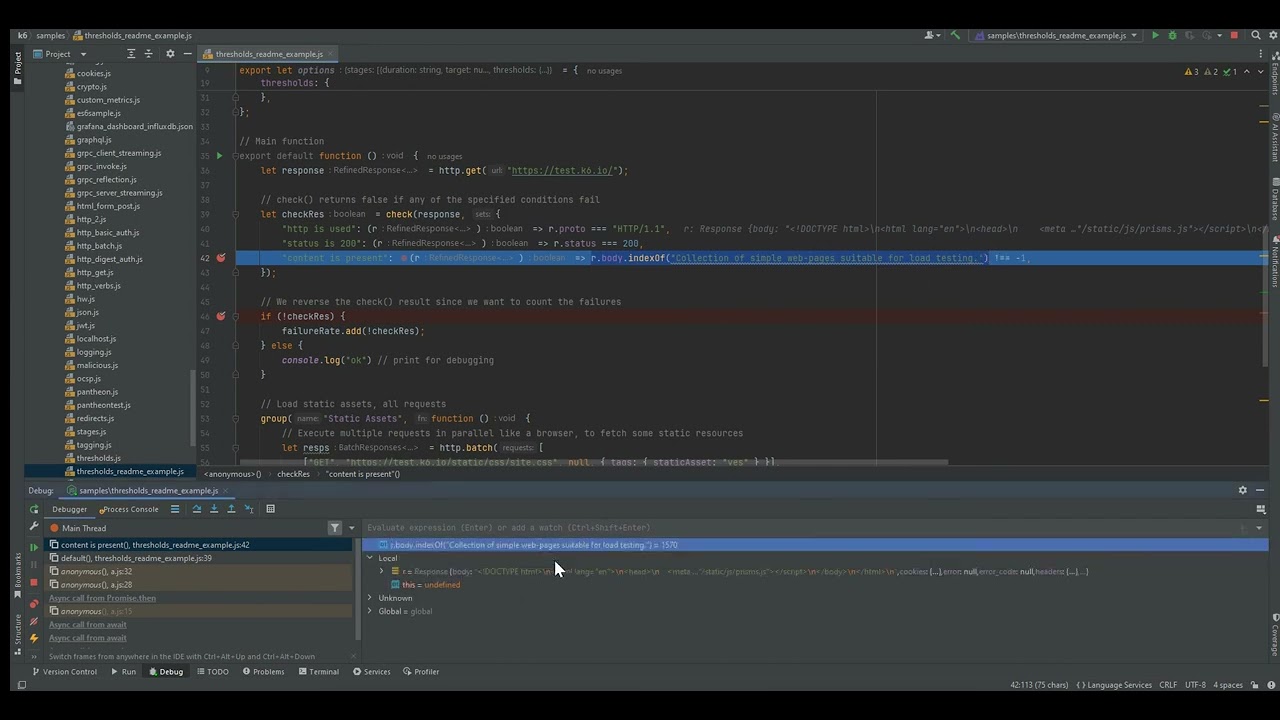The image size is (1280, 720).
Task: Build project with the hammer icon
Action: [x=955, y=35]
